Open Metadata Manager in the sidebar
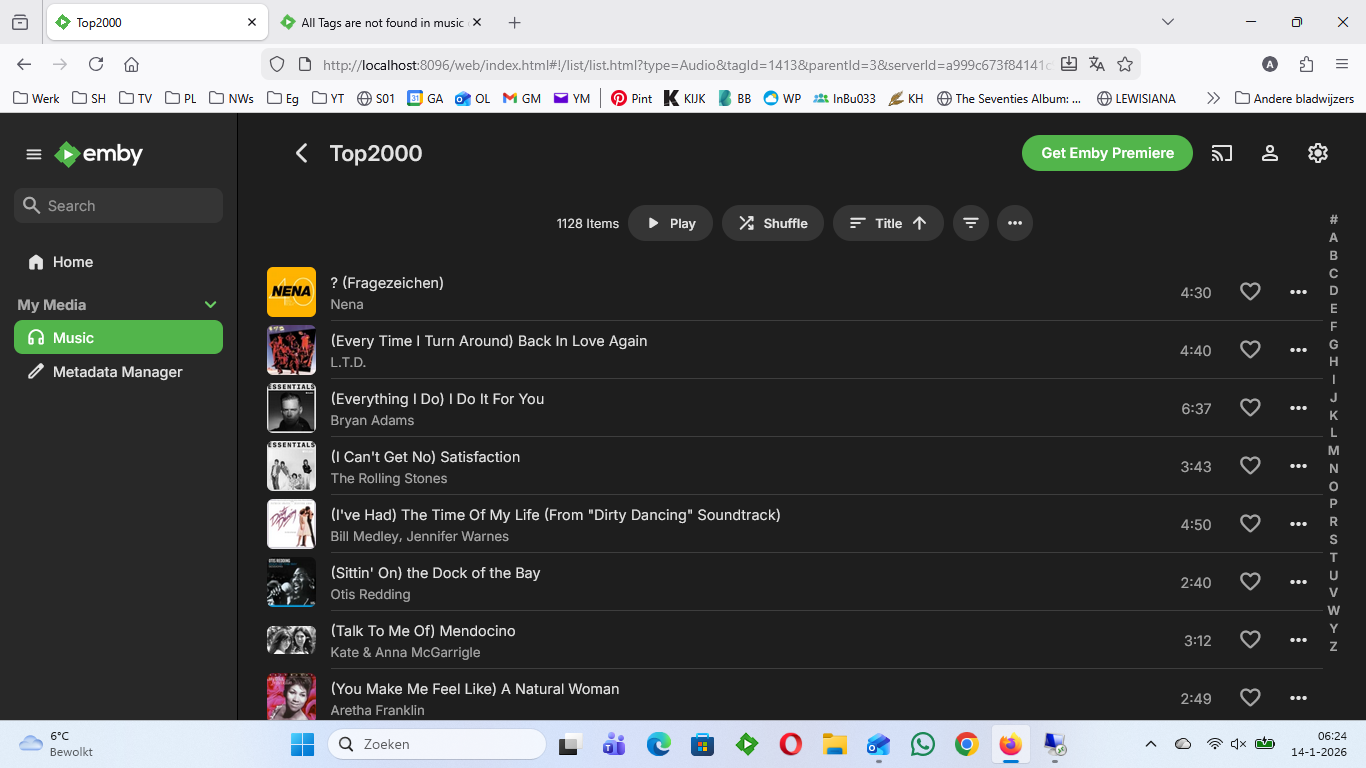 click(118, 372)
